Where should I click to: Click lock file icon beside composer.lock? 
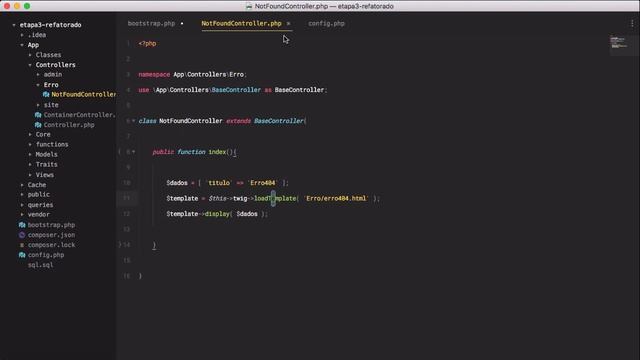pos(22,245)
